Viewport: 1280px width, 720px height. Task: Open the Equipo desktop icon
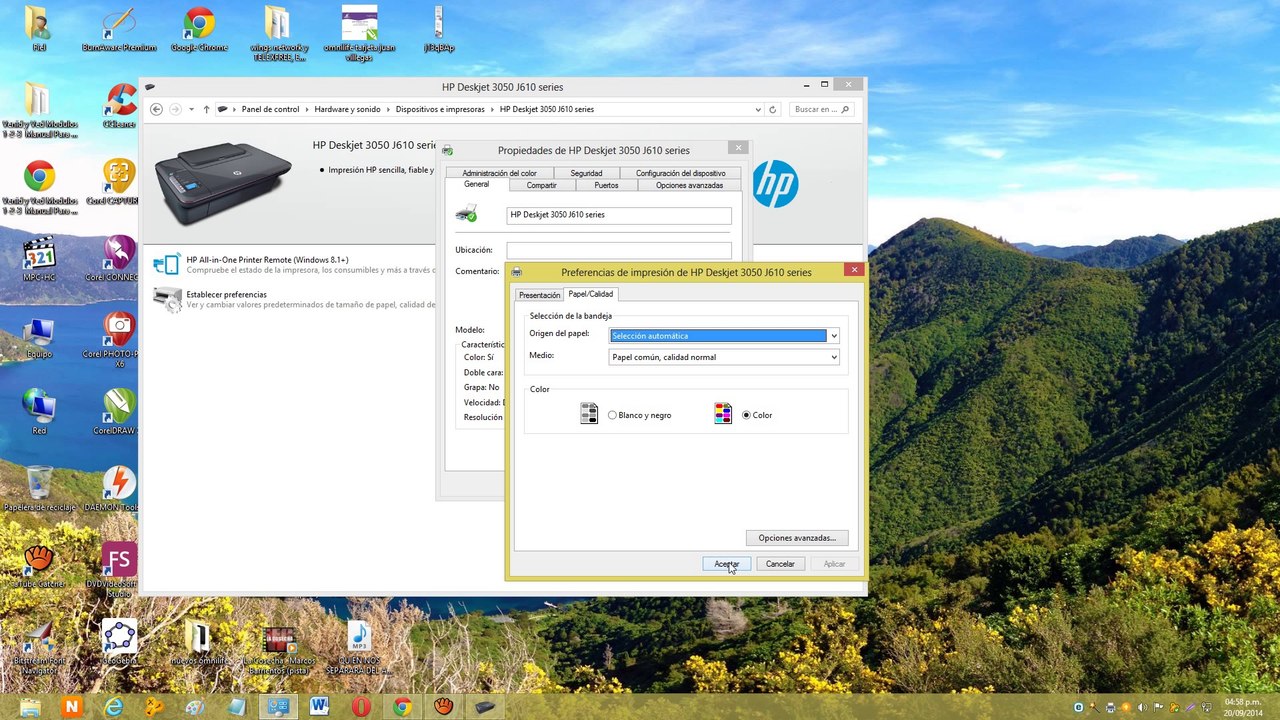click(39, 337)
